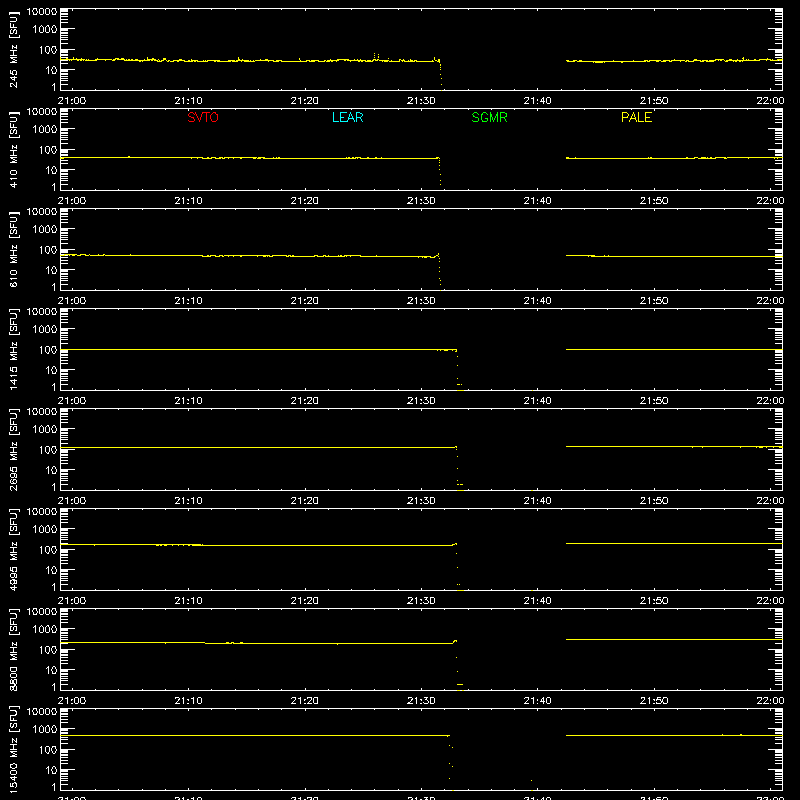This screenshot has height=800, width=800.
Task: Click 10000 y-axis value on 245 MHz plot
Action: click(42, 12)
